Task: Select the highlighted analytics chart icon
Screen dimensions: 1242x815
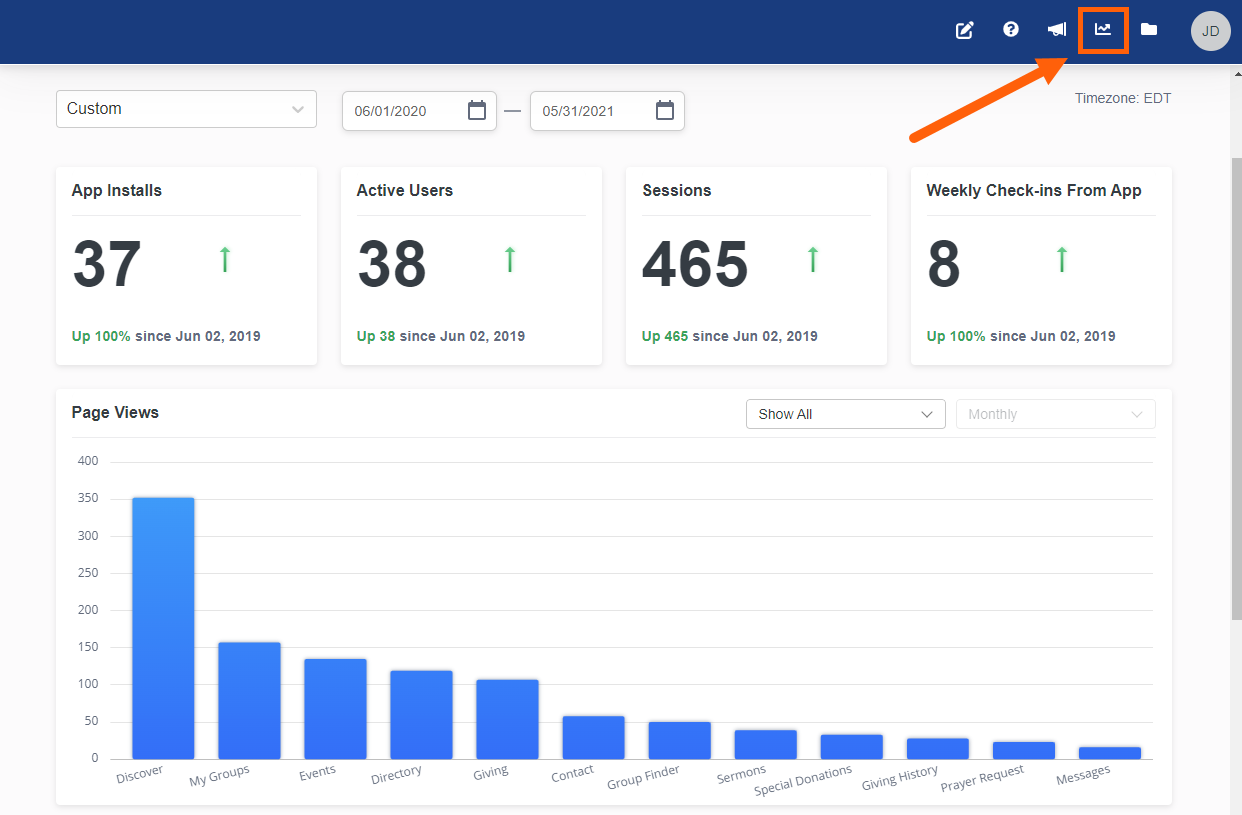Action: pos(1103,30)
